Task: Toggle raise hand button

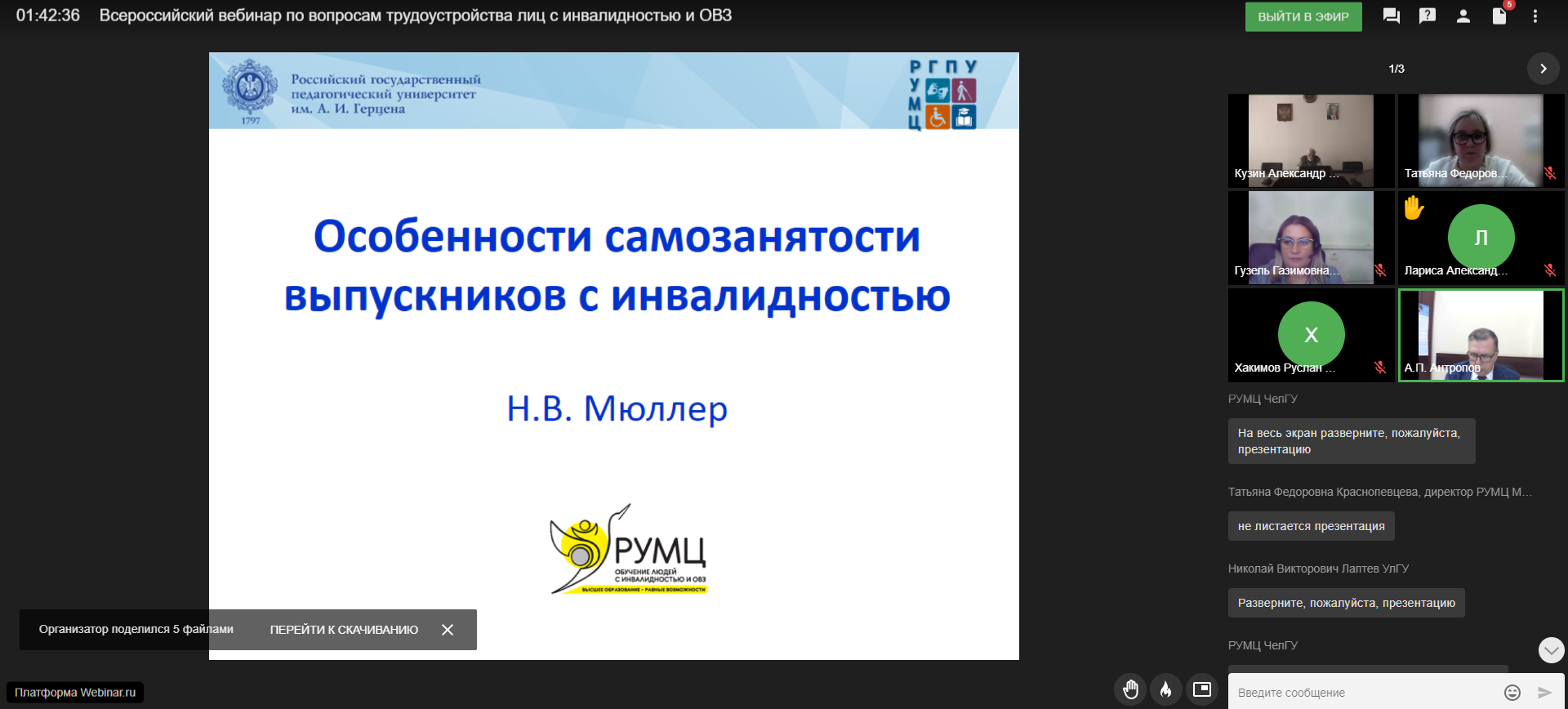Action: point(1130,689)
